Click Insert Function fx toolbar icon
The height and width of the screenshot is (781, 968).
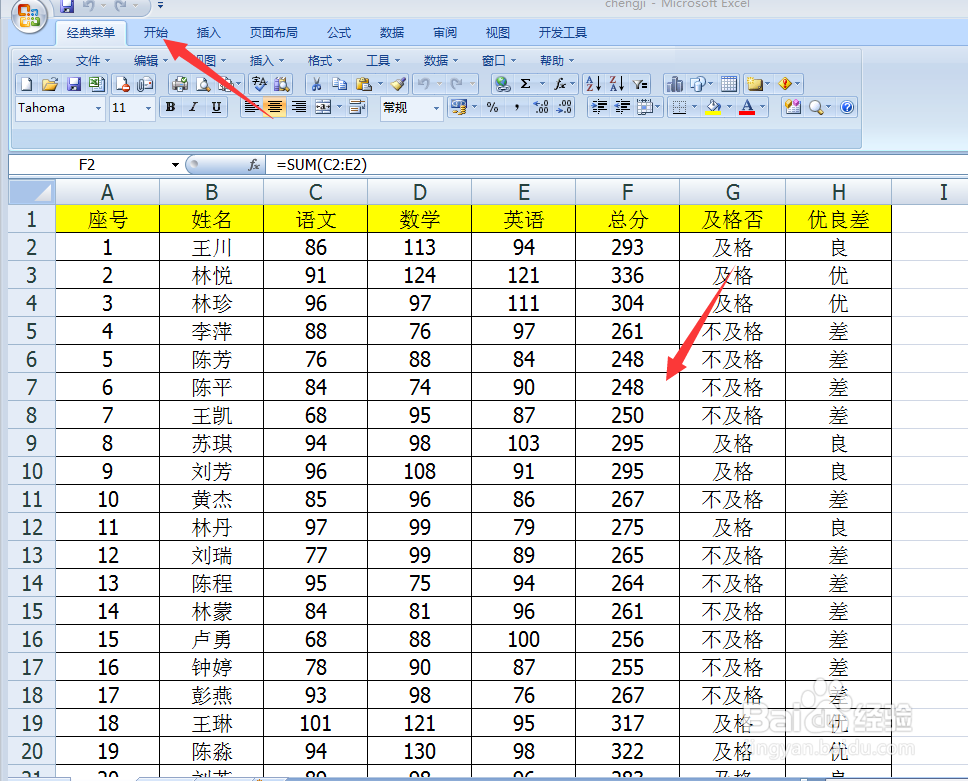click(x=560, y=84)
